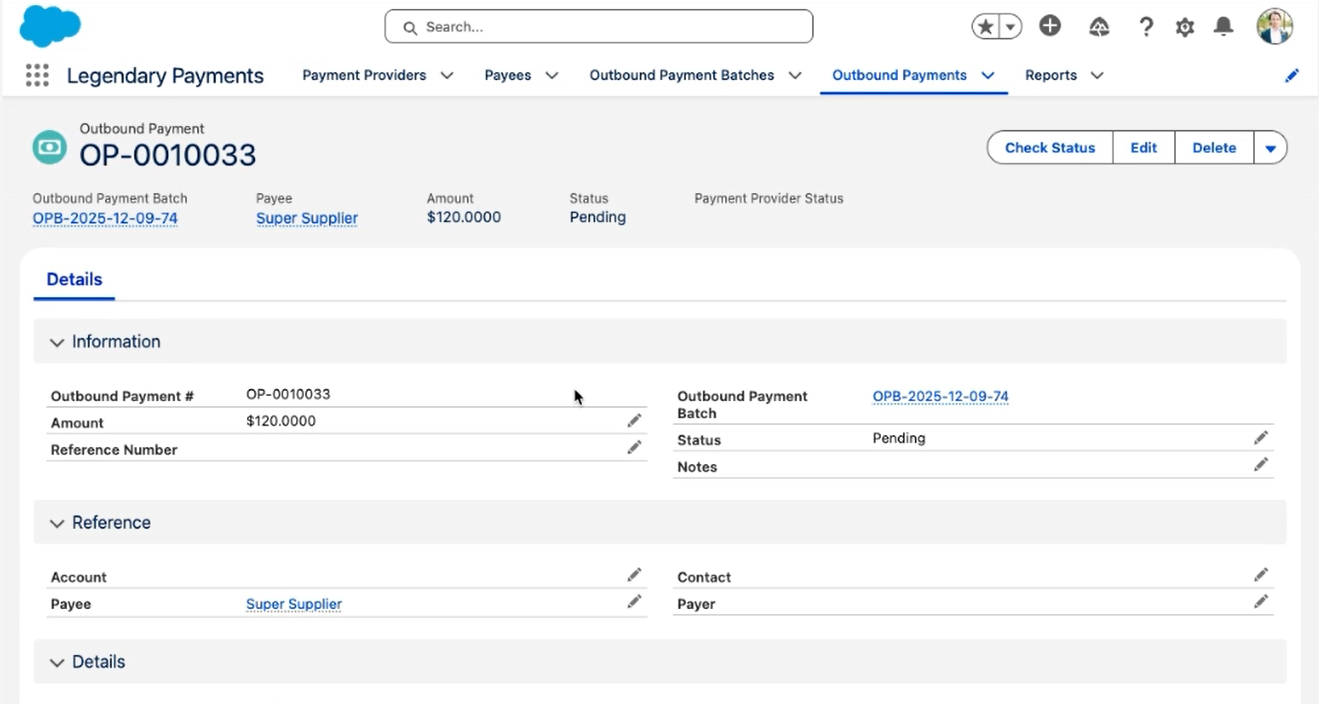Expand the Payees tab dropdown chevron

coord(552,75)
